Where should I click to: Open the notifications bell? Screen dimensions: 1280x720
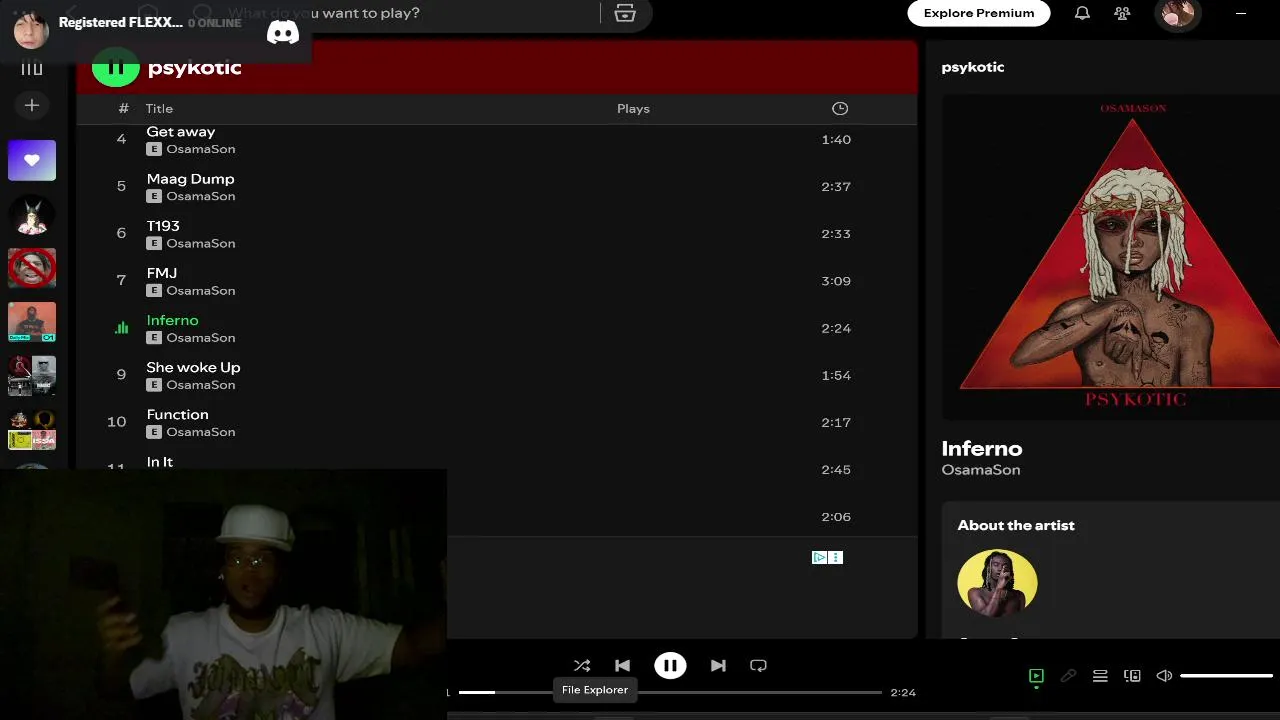coord(1082,13)
